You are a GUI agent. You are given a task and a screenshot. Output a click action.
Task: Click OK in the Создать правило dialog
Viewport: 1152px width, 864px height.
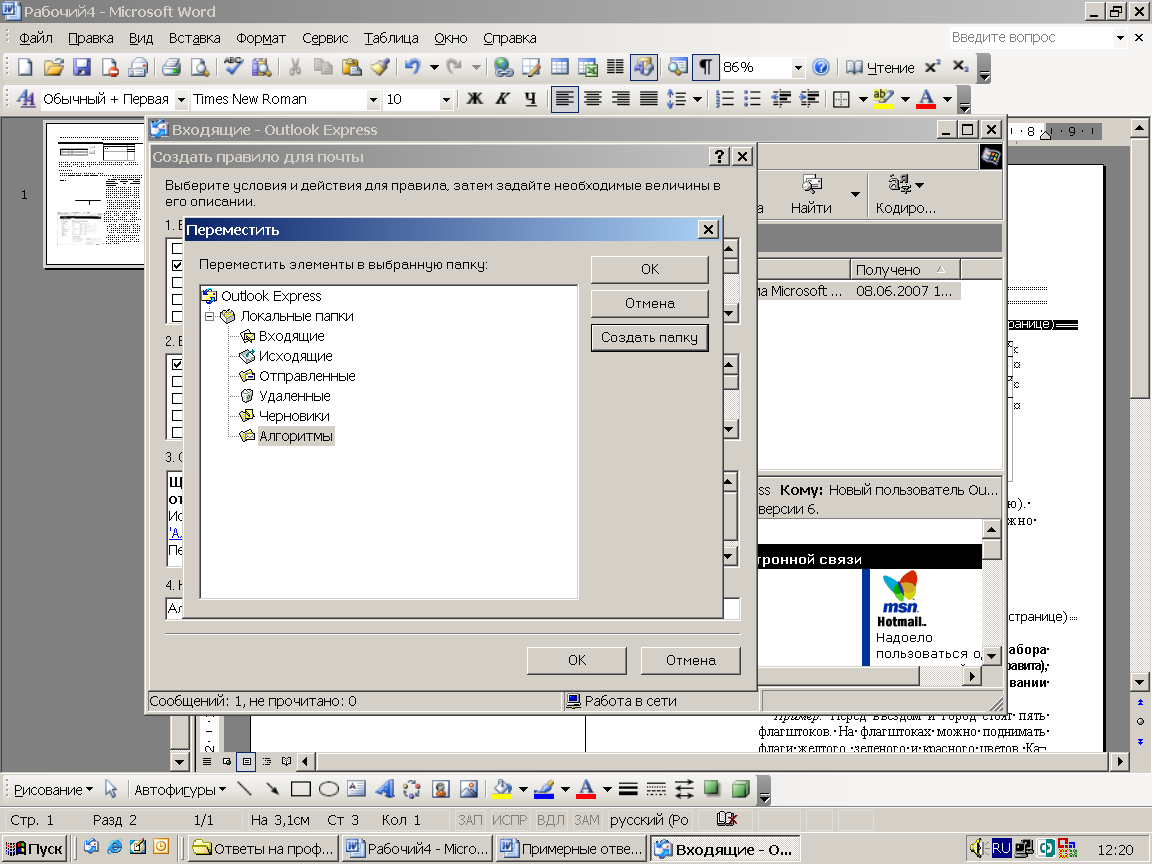tap(577, 660)
